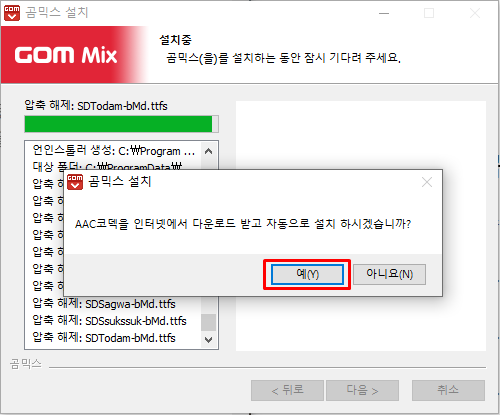Minimize the 곰믹스 설치 installer window

(384, 14)
